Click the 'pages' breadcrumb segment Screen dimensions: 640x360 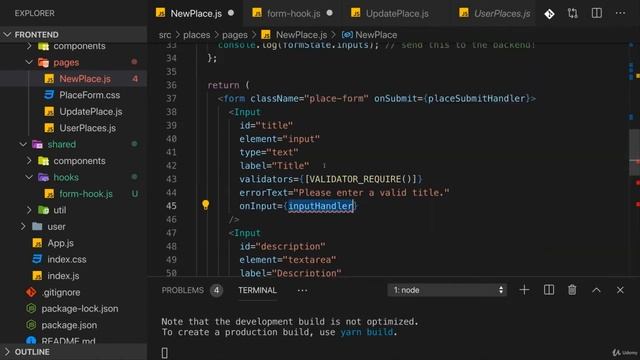click(x=235, y=35)
